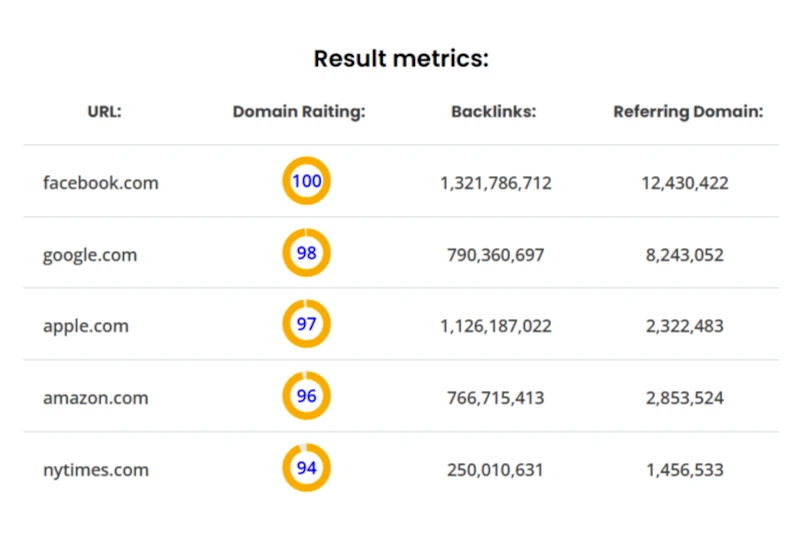Click the domain rating 96 ring
Image resolution: width=800 pixels, height=533 pixels.
[307, 395]
